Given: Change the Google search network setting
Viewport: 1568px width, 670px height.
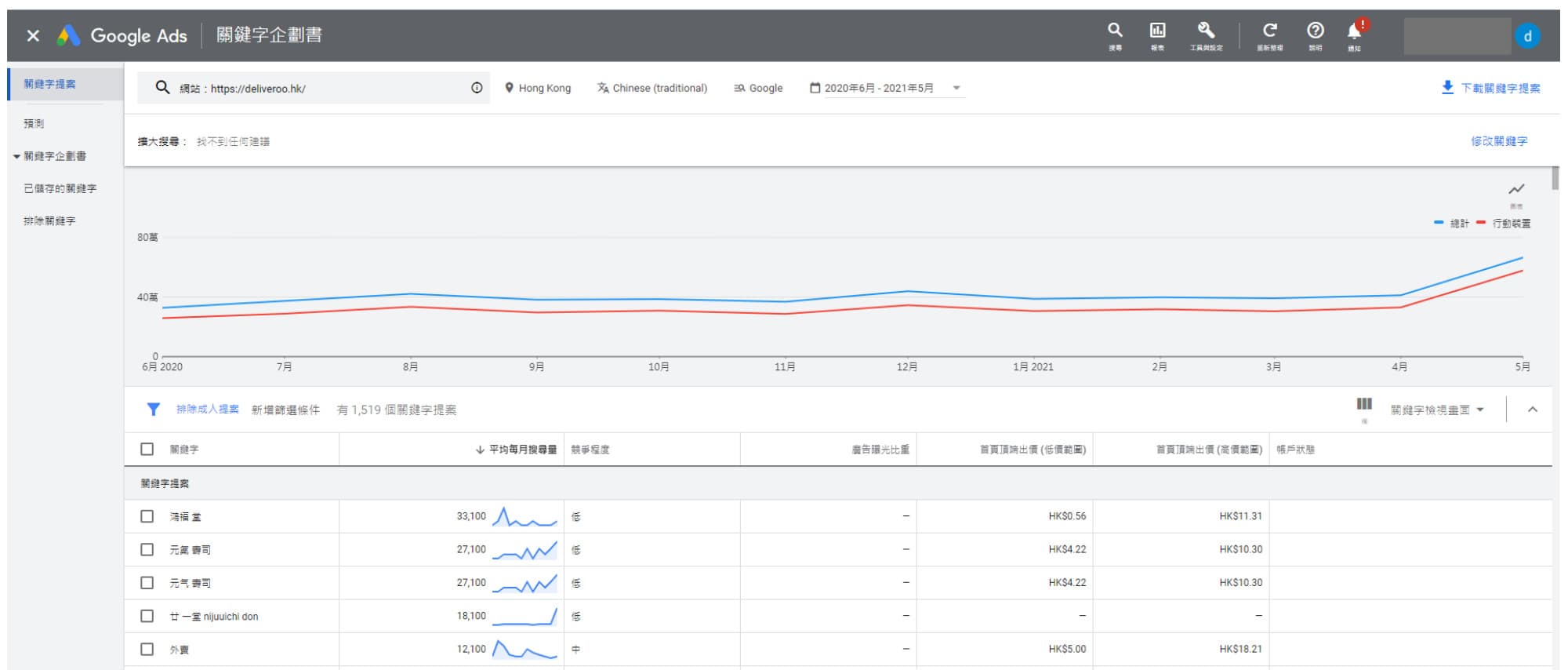Looking at the screenshot, I should click(758, 88).
